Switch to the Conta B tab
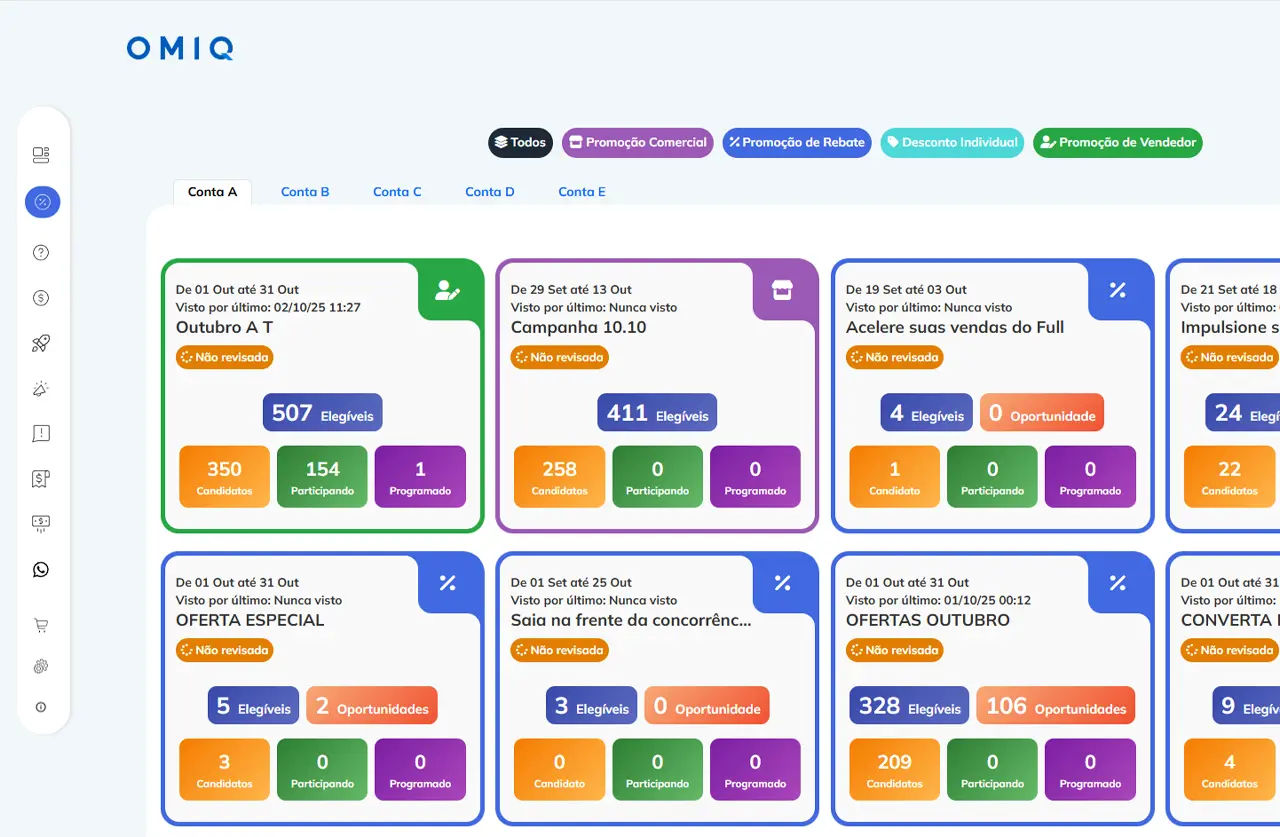 coord(305,192)
